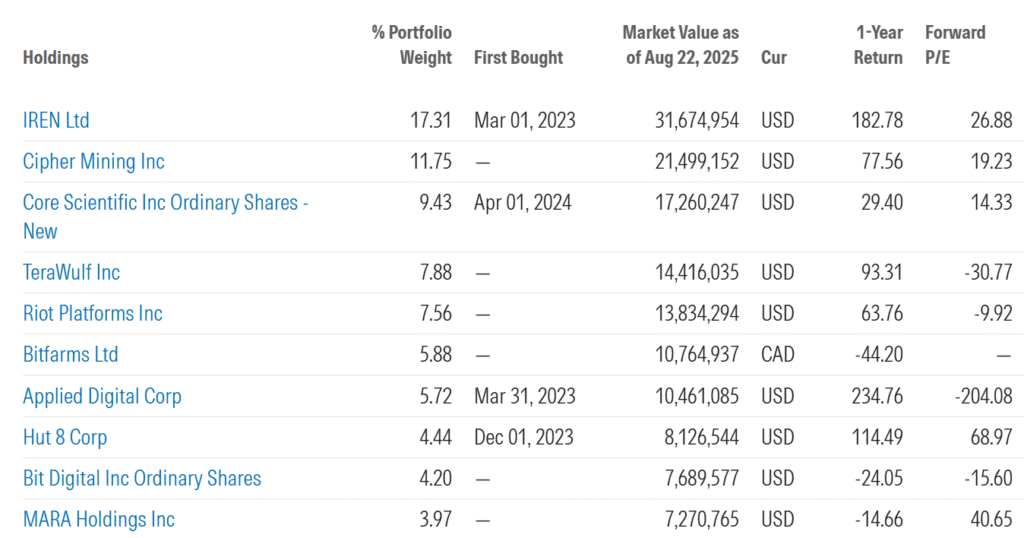Viewport: 1024px width, 538px height.
Task: Click Applied Digital Corp link
Action: click(102, 396)
